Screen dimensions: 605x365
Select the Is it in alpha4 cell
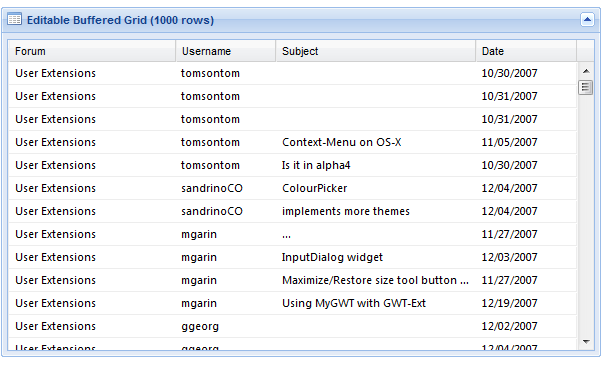375,165
